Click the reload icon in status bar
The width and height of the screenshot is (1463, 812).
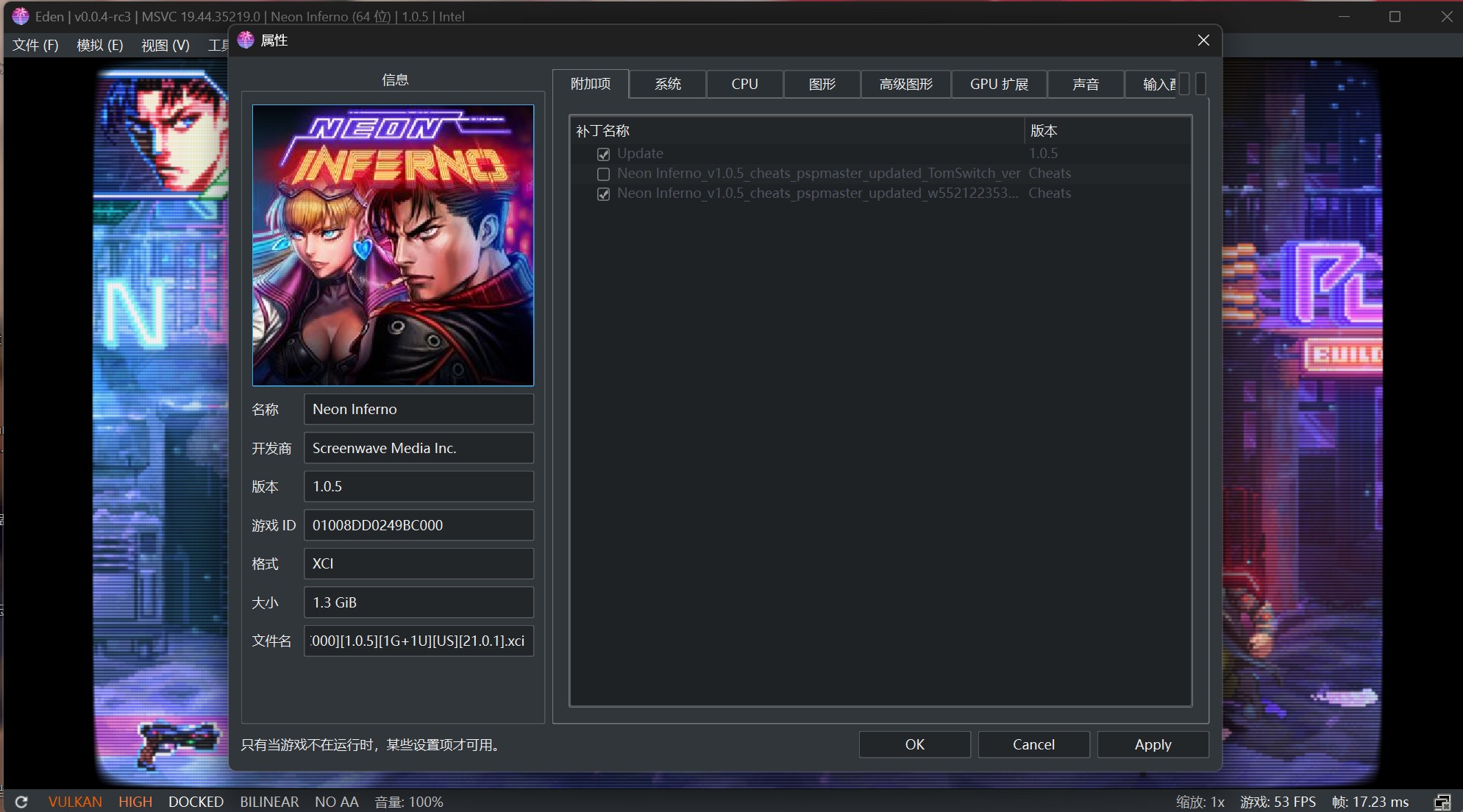pyautogui.click(x=21, y=802)
